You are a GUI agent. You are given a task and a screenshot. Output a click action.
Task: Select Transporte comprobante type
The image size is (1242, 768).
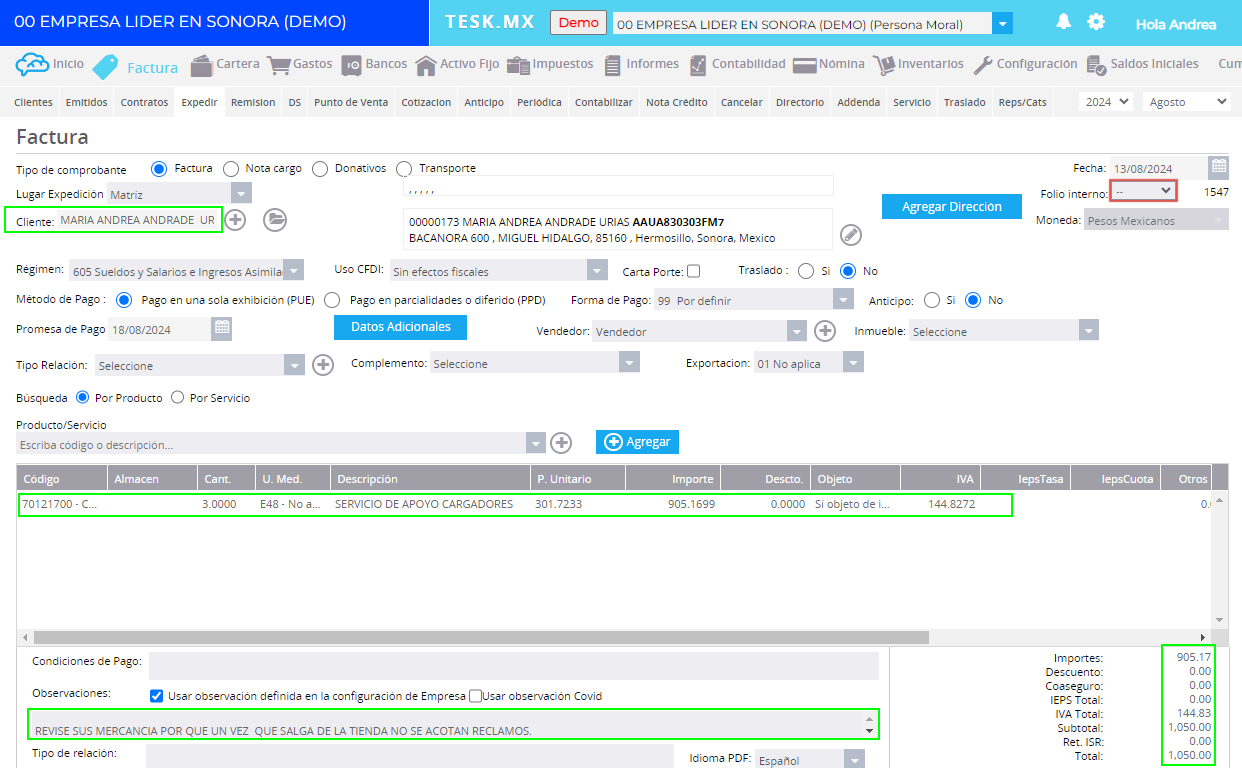click(x=404, y=168)
